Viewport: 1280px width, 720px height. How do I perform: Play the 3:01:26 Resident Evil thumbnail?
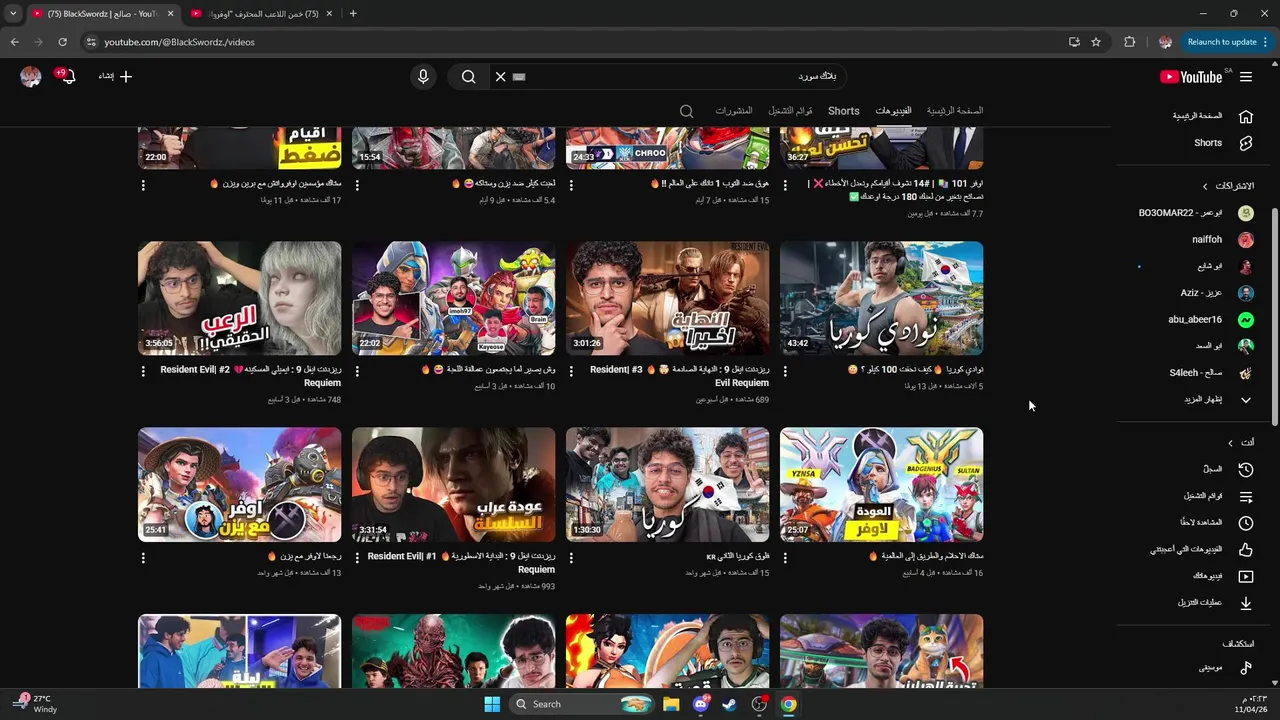point(667,298)
